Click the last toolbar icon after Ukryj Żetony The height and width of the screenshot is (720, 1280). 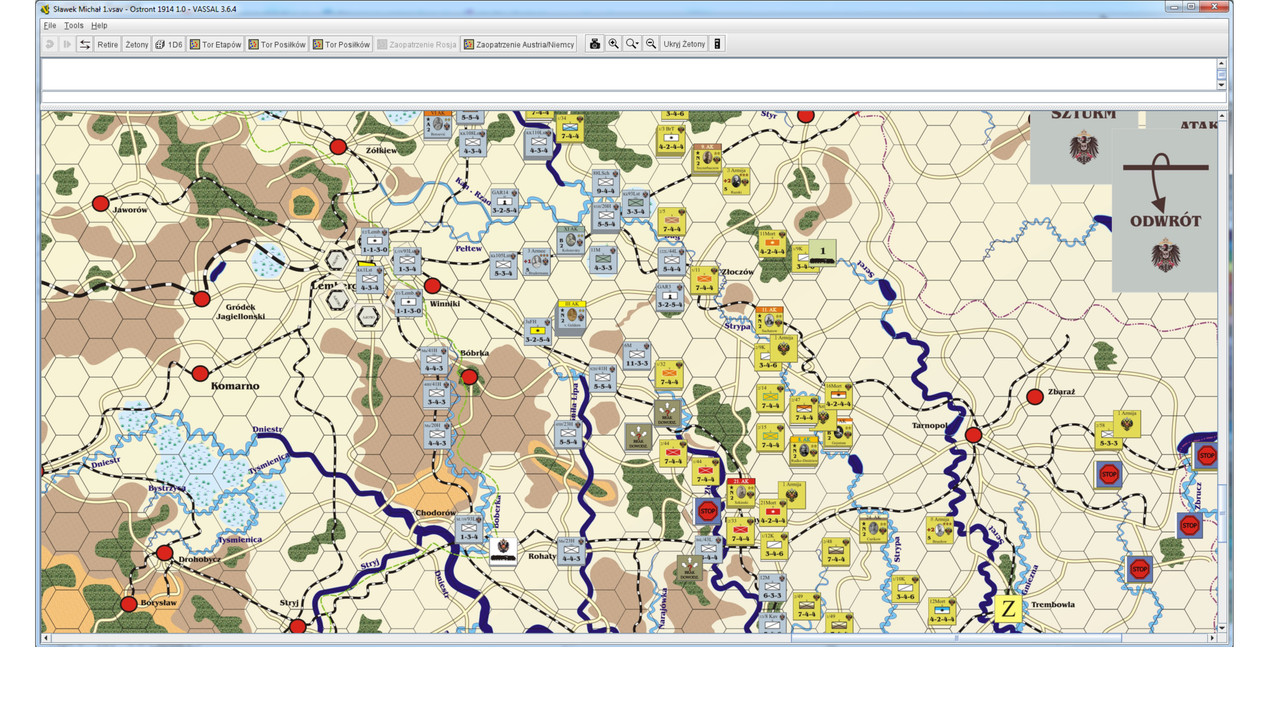[717, 44]
